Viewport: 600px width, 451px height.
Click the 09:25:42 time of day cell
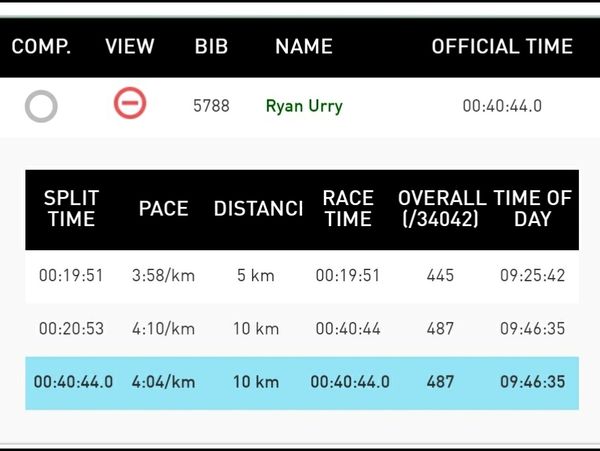pyautogui.click(x=533, y=276)
